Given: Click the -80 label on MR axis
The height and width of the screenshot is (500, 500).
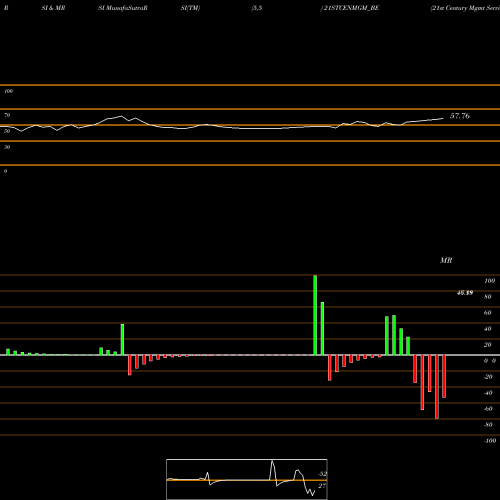Looking at the screenshot, I should pyautogui.click(x=488, y=425).
